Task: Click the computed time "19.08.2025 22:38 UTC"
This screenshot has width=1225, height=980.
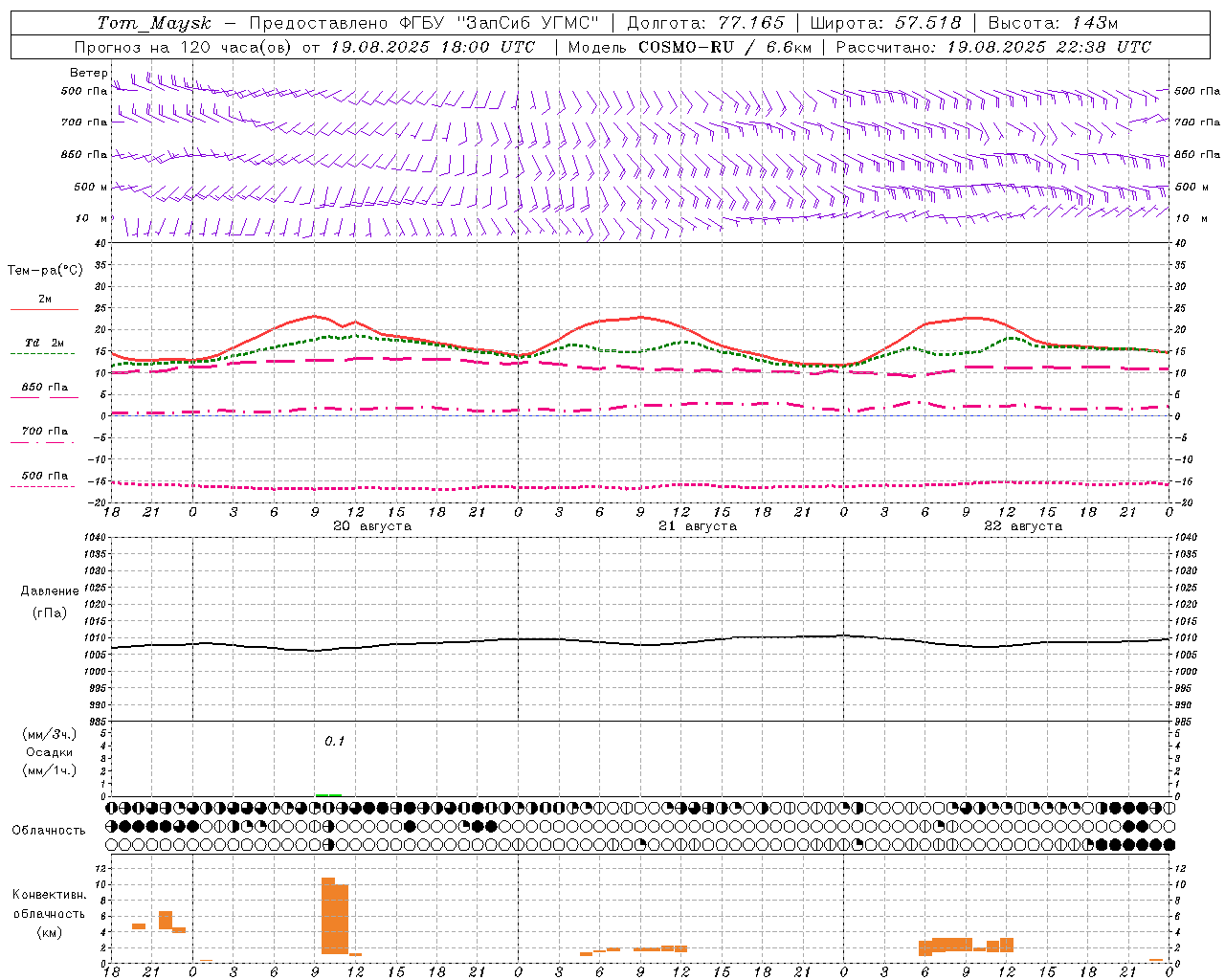Action: point(1049,47)
